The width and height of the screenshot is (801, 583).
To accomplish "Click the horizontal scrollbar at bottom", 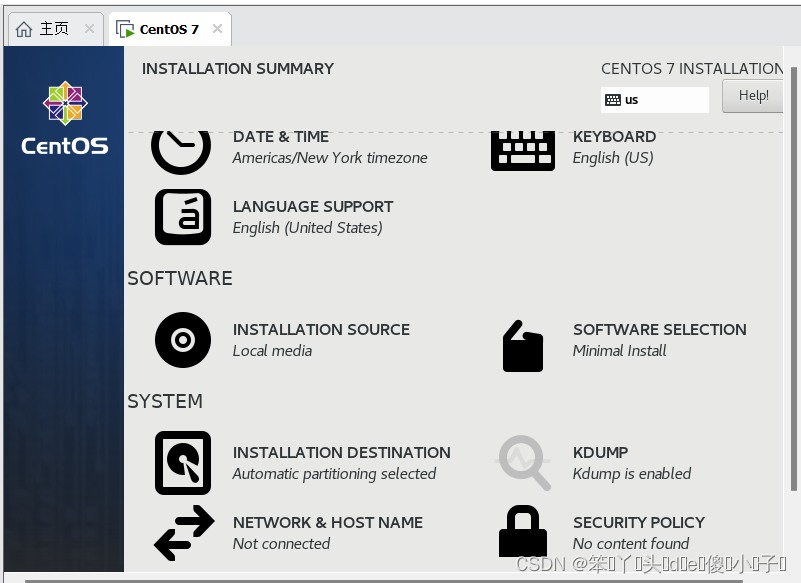I will [x=383, y=580].
